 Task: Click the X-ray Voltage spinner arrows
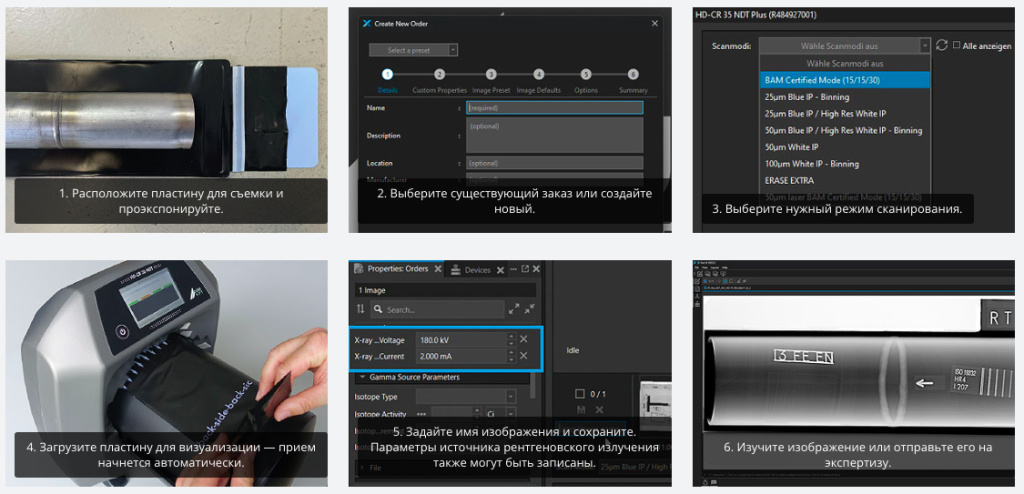coord(509,340)
